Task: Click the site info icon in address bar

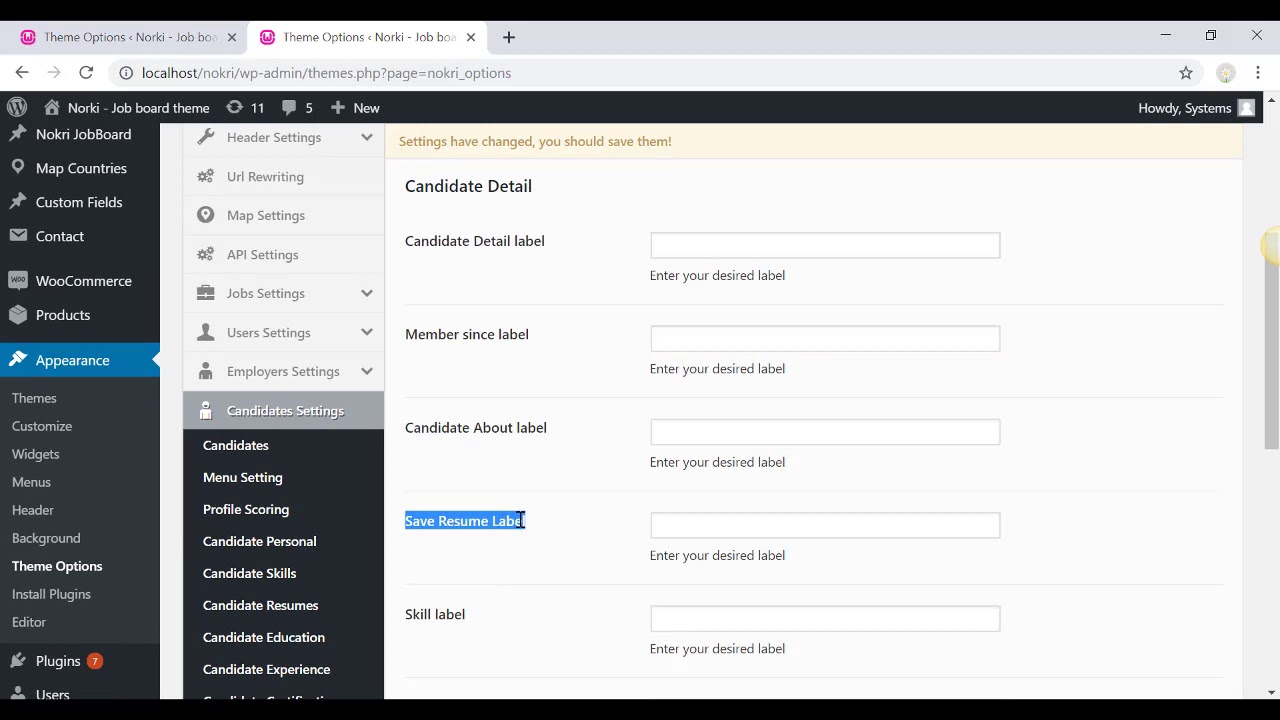Action: click(x=126, y=72)
